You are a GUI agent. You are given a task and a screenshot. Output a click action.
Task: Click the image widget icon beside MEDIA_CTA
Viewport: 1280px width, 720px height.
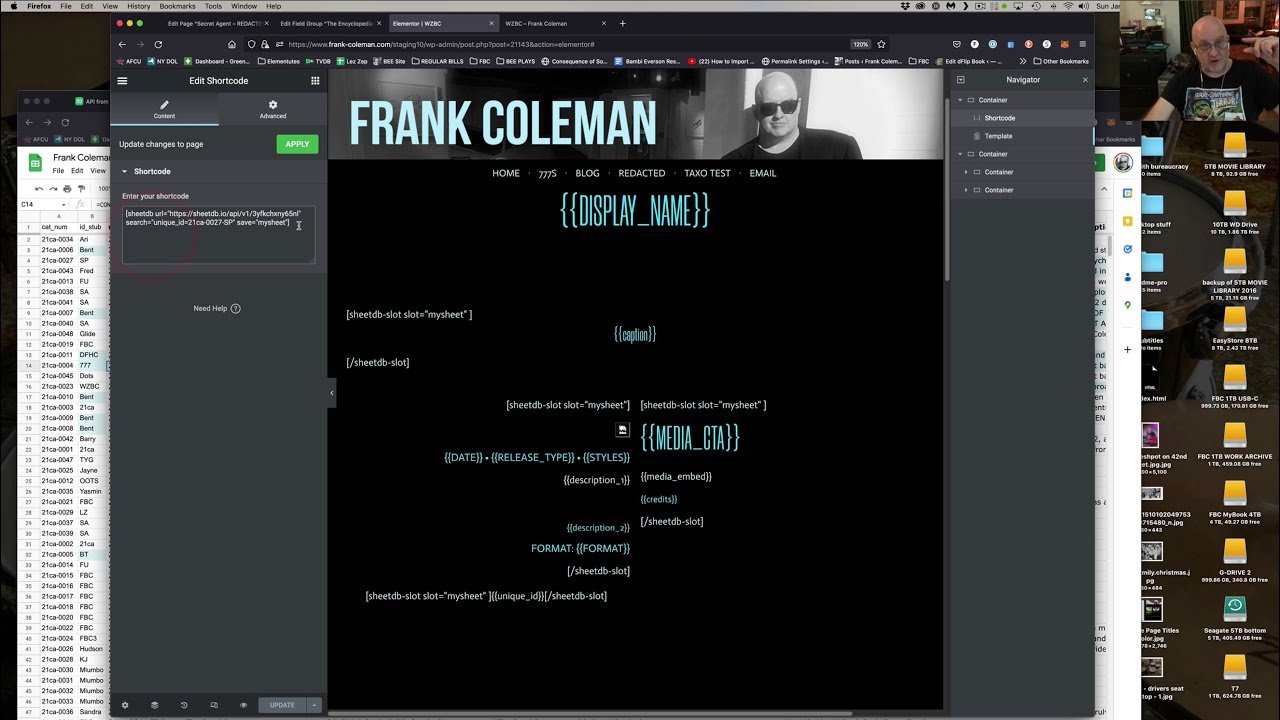click(623, 430)
